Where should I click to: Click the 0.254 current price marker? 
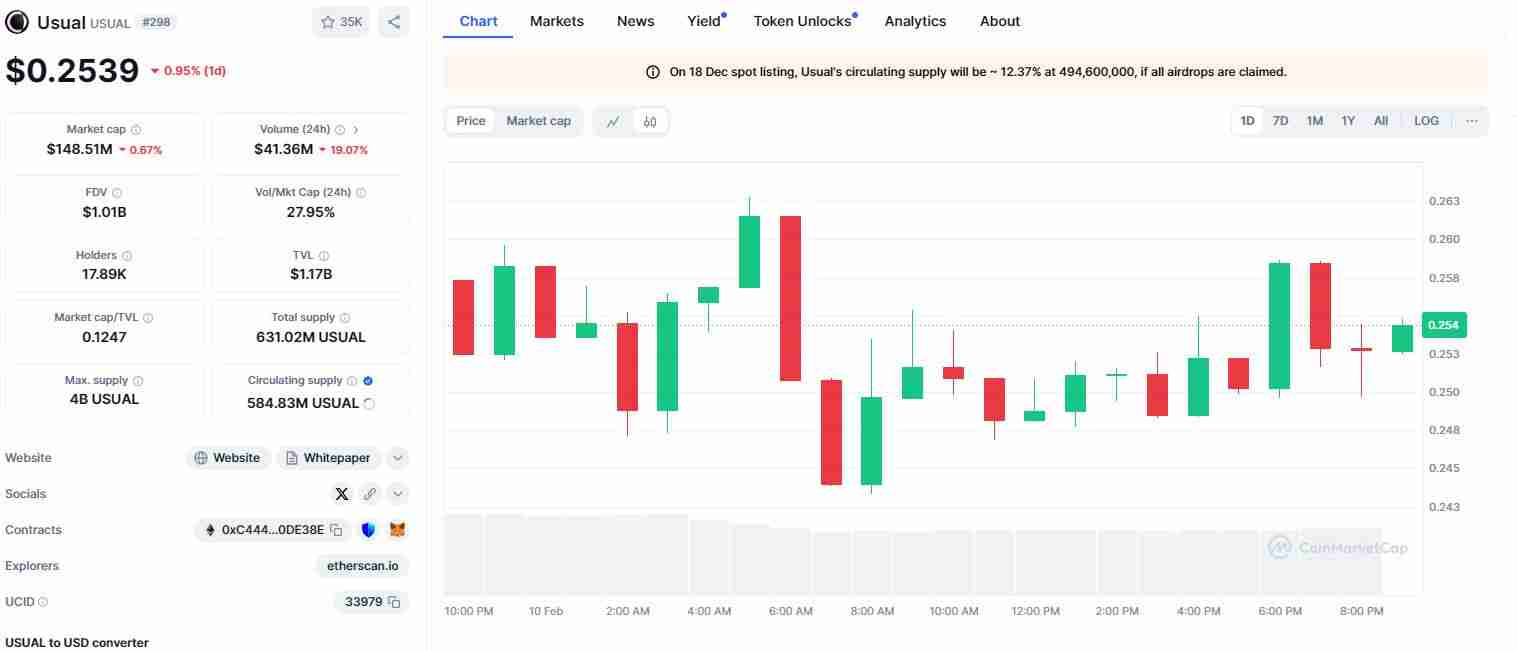[1442, 325]
